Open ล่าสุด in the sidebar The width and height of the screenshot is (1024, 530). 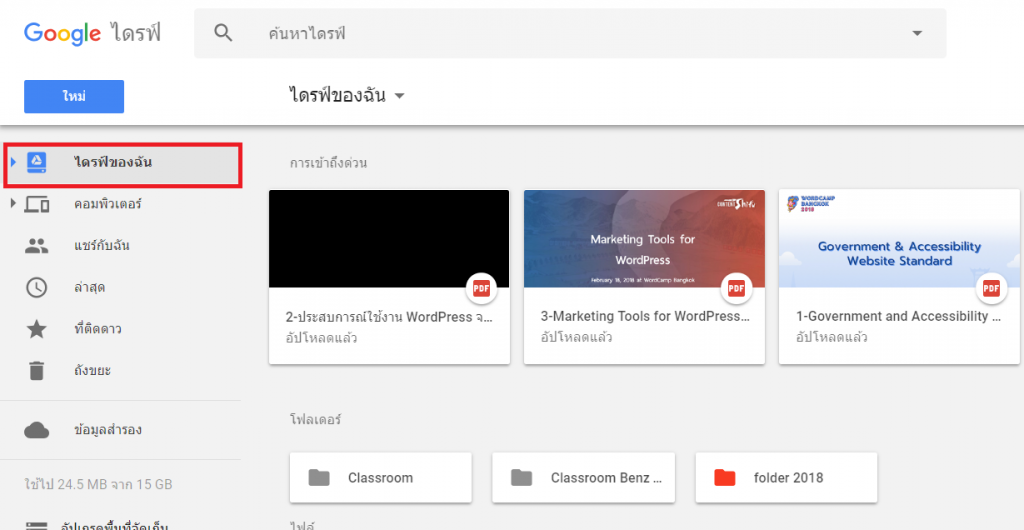[89, 287]
